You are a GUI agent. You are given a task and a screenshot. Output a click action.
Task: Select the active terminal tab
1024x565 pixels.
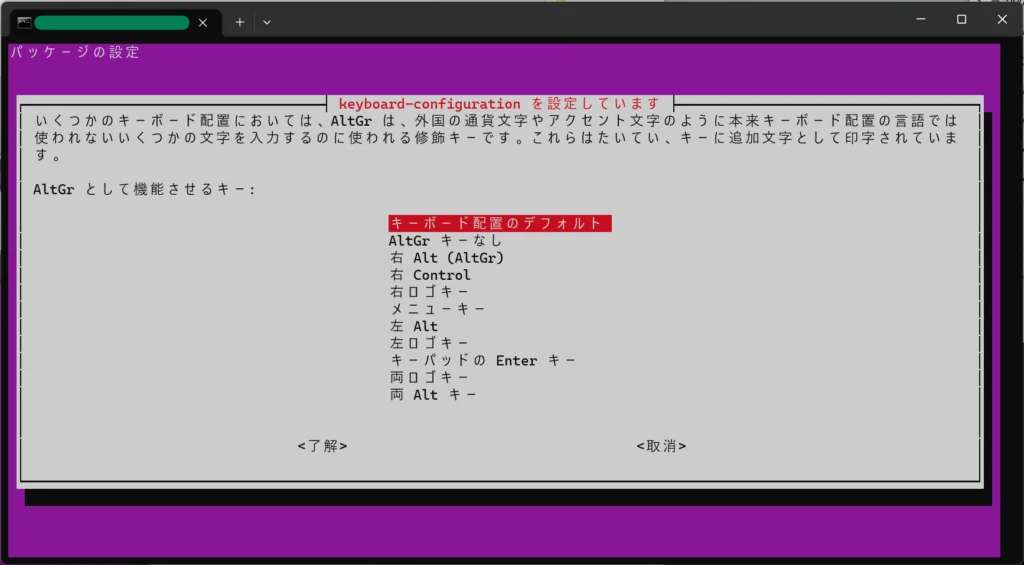[x=114, y=23]
